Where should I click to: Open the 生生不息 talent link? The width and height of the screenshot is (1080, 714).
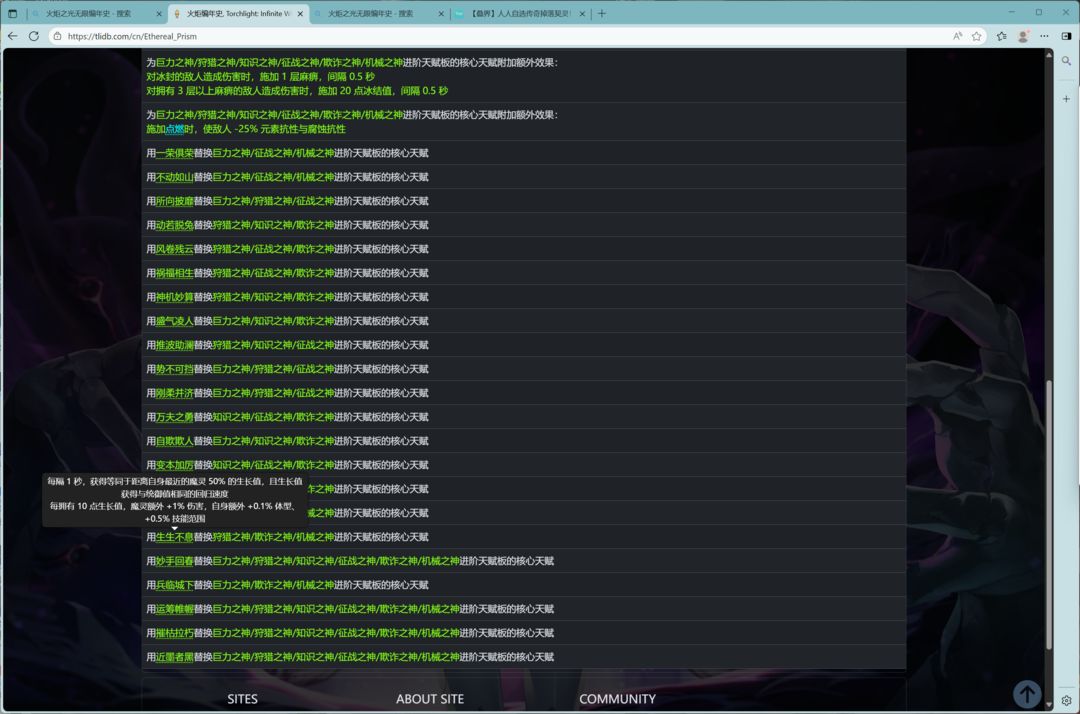click(174, 537)
